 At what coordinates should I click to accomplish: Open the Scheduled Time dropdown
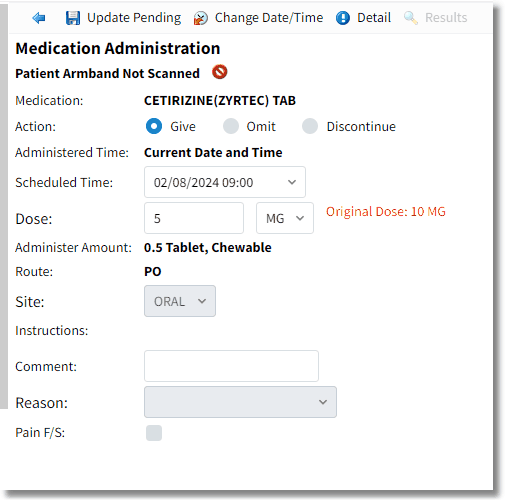(x=225, y=182)
